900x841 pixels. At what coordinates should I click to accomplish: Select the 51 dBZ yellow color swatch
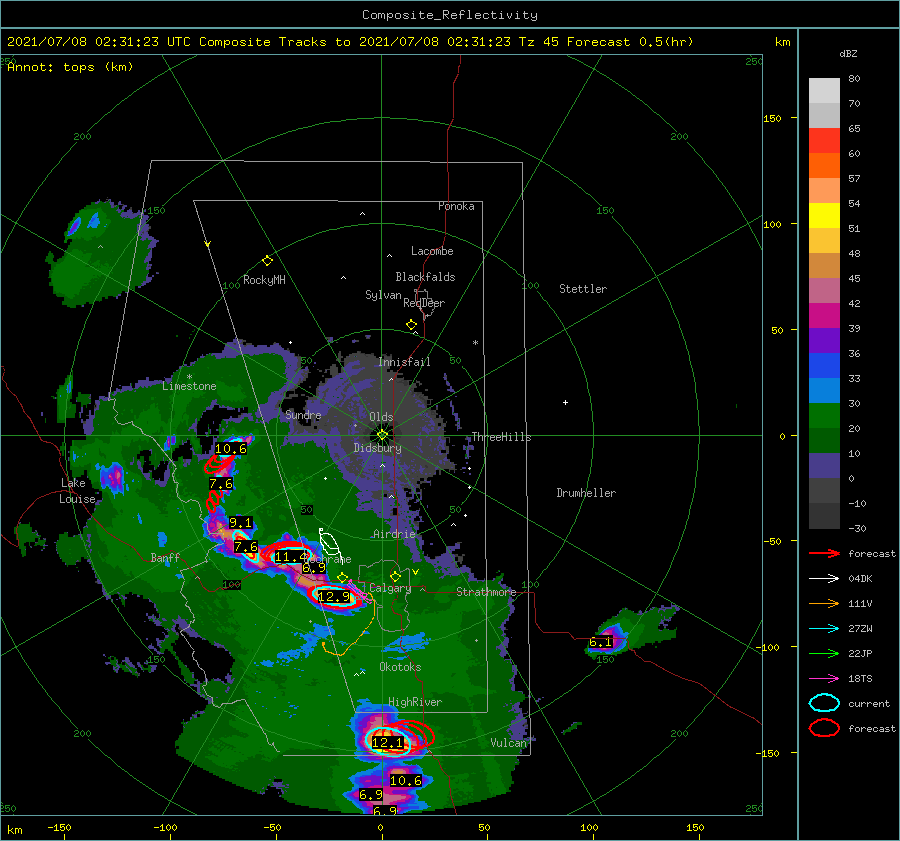[x=824, y=215]
